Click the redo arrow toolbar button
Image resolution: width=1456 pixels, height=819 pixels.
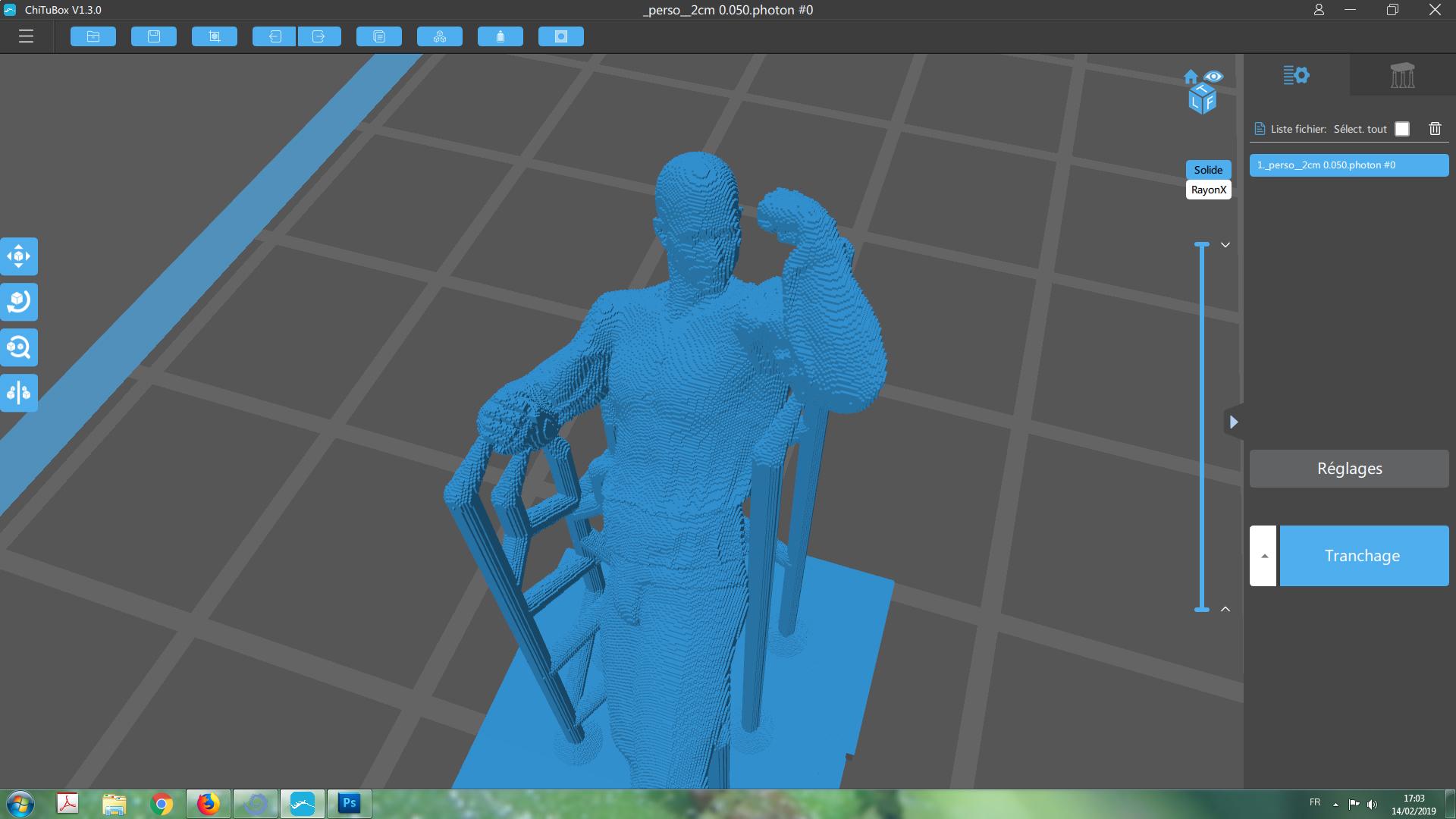pyautogui.click(x=319, y=36)
